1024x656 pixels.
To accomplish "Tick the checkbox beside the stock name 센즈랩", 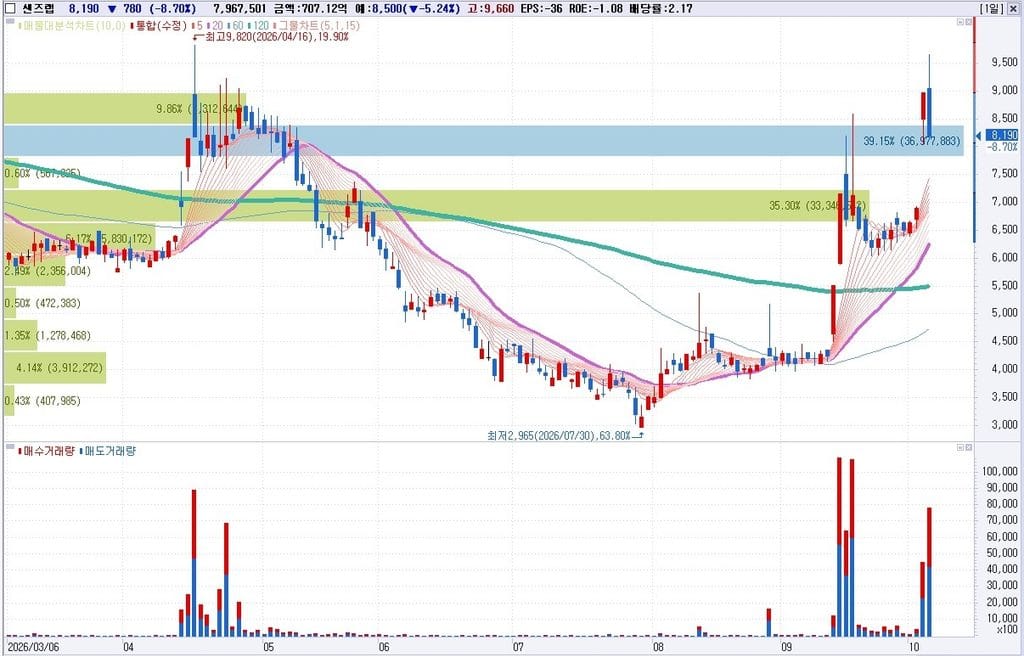I will pyautogui.click(x=10, y=9).
